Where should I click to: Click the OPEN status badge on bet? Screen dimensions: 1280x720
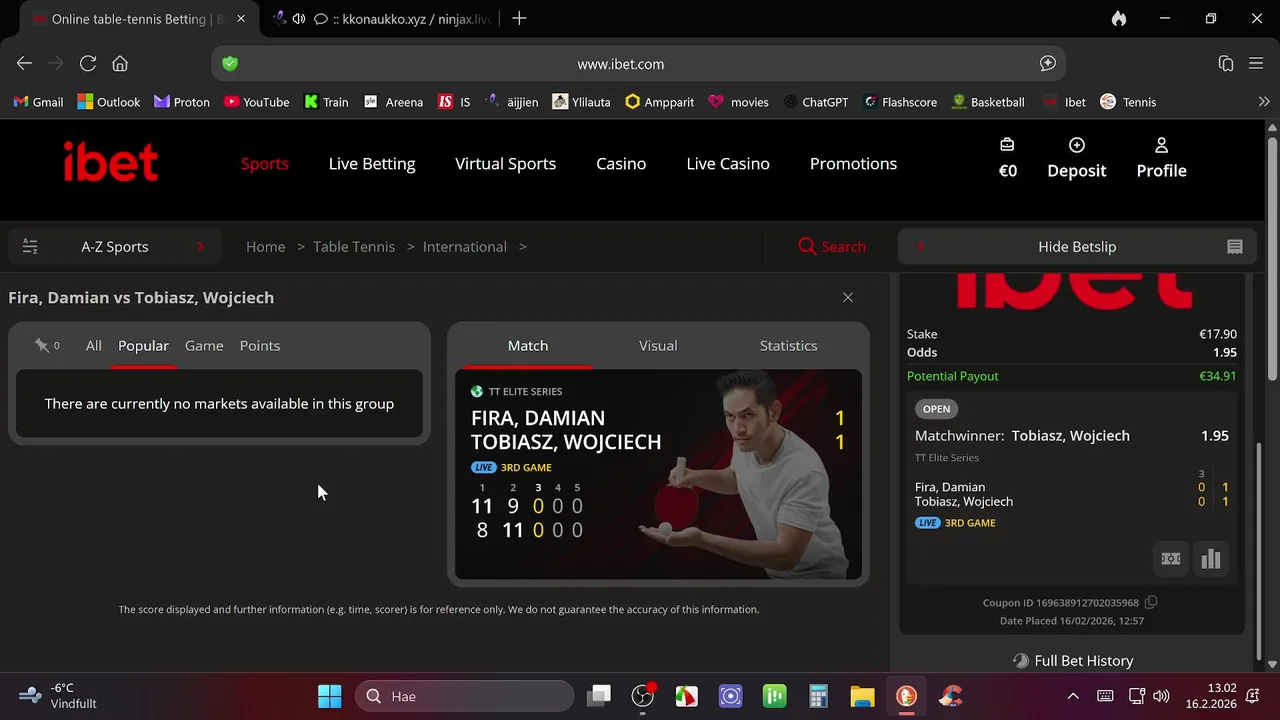[x=936, y=409]
